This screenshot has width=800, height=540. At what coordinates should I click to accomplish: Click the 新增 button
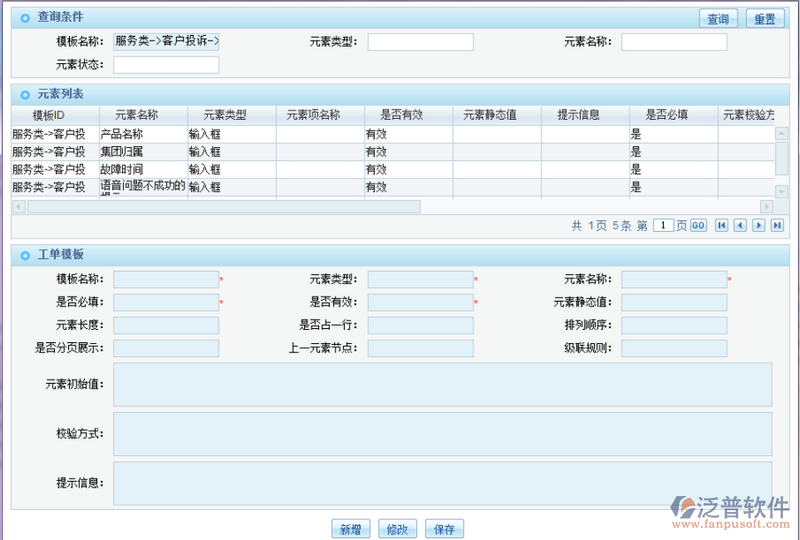tap(350, 530)
